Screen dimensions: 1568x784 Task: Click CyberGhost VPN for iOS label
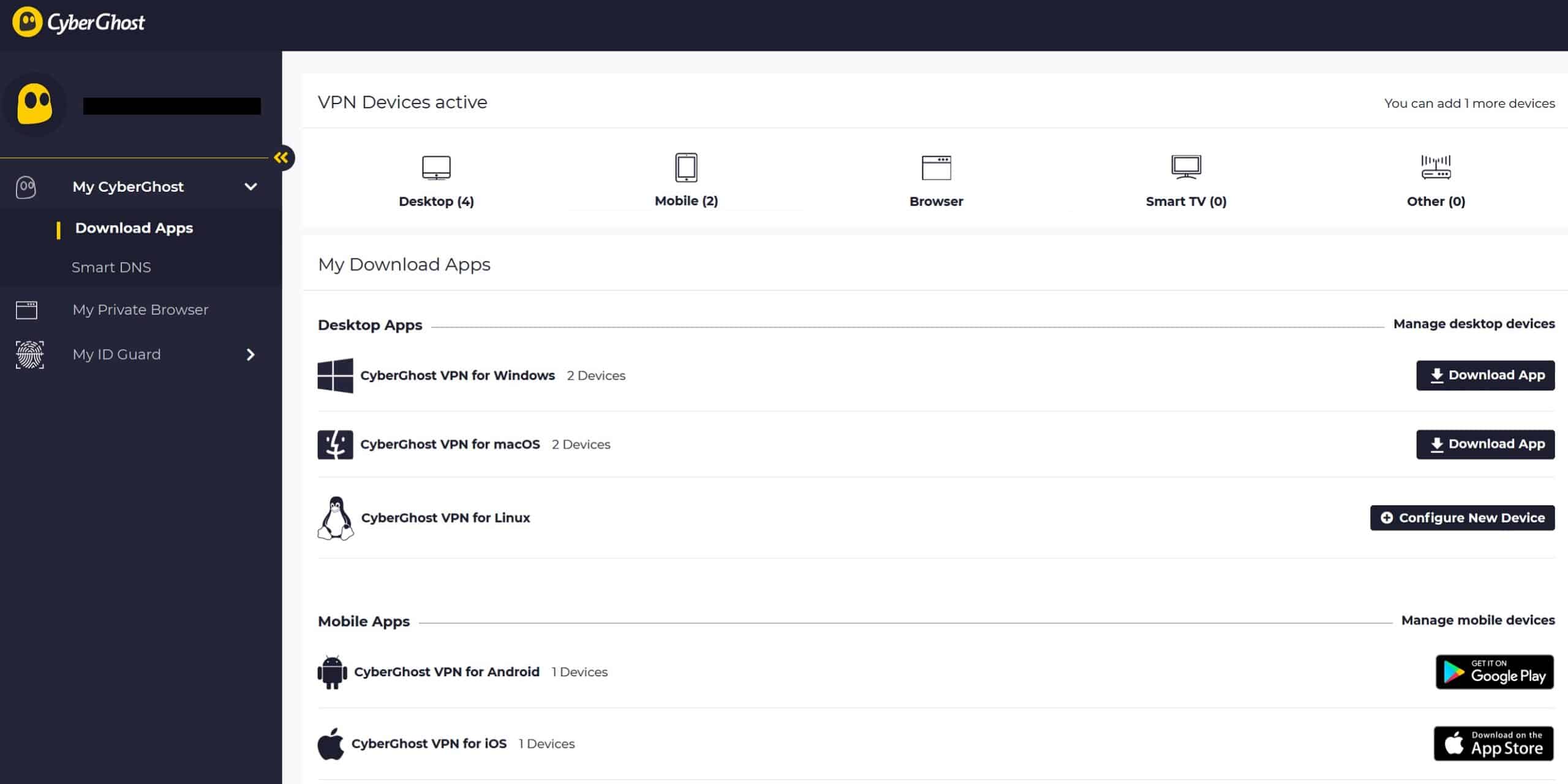(x=429, y=744)
